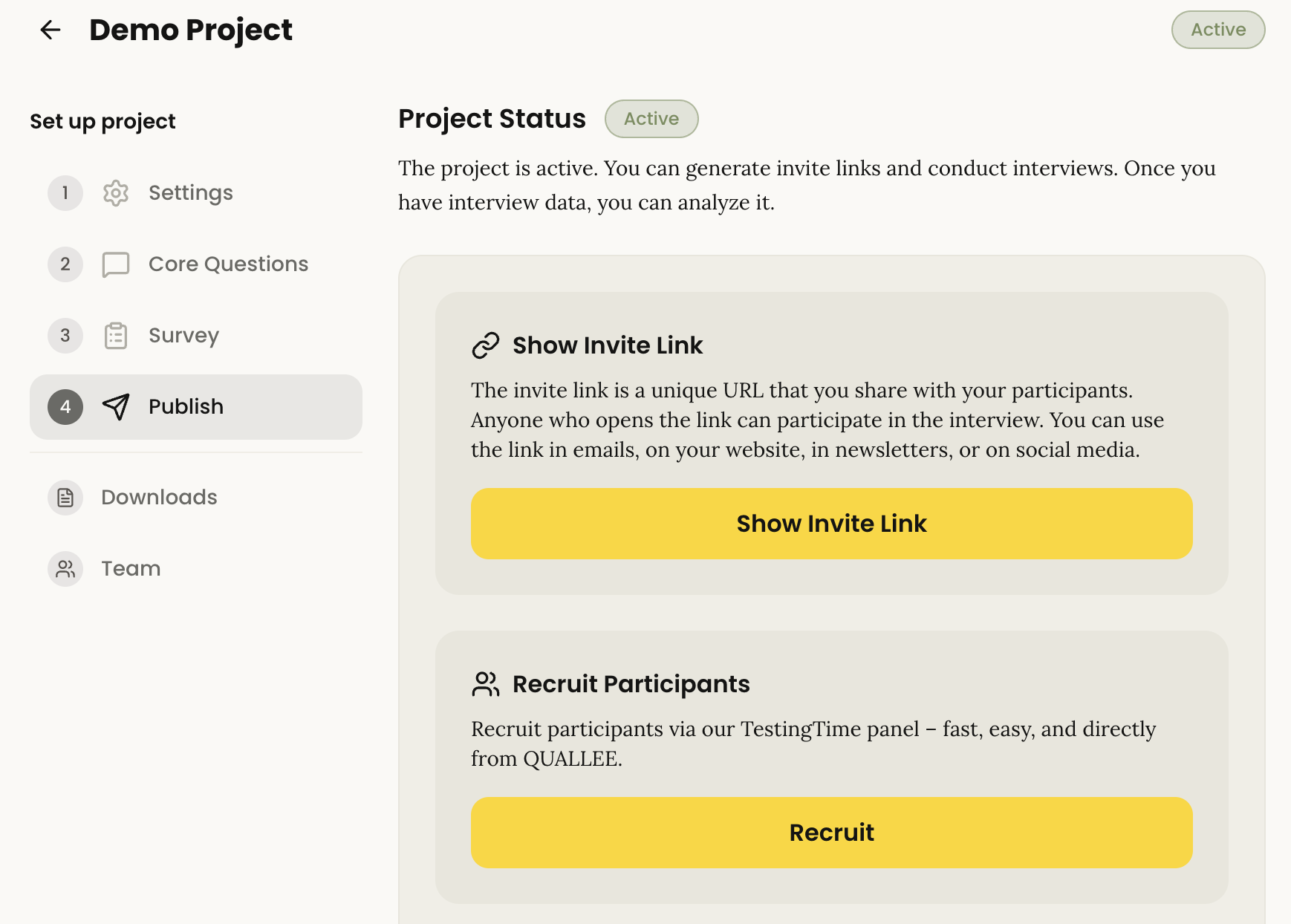Image resolution: width=1291 pixels, height=924 pixels.
Task: Click the people icon beside Recruit Participants
Action: 486,684
